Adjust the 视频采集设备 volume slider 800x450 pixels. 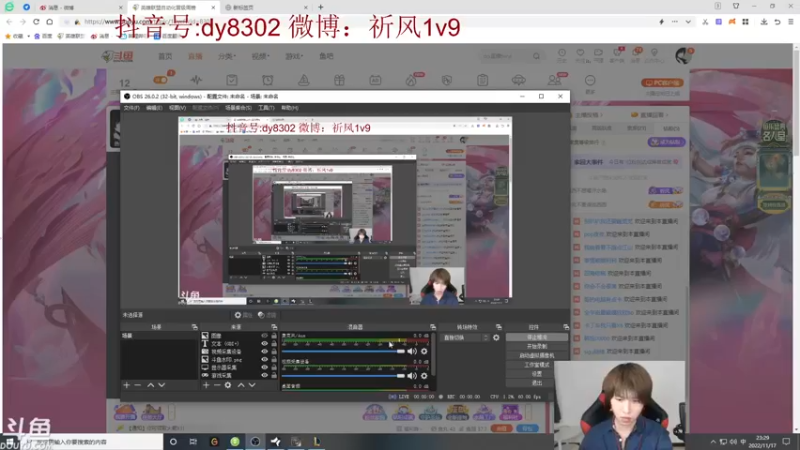pos(343,376)
